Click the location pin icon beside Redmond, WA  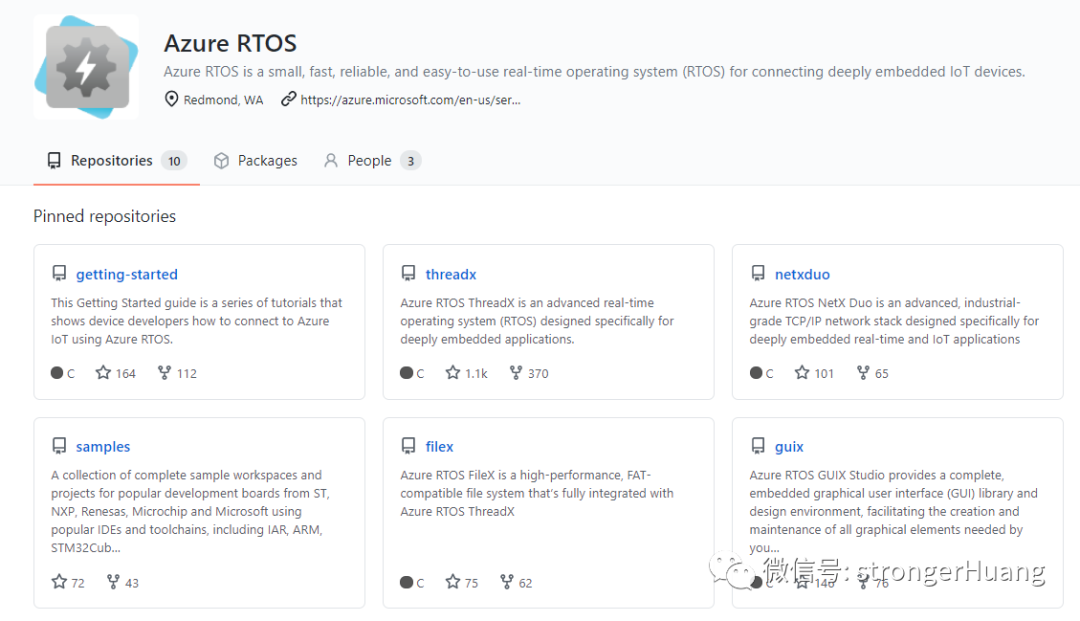(x=171, y=99)
